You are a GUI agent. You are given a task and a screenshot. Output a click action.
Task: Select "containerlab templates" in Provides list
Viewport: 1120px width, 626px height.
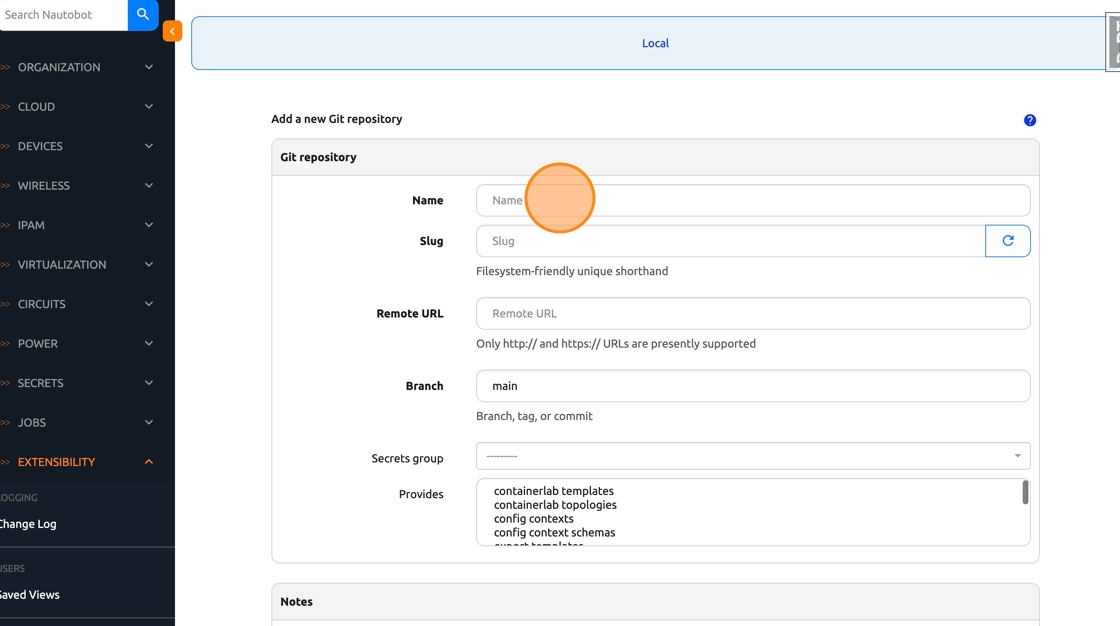[x=554, y=491]
